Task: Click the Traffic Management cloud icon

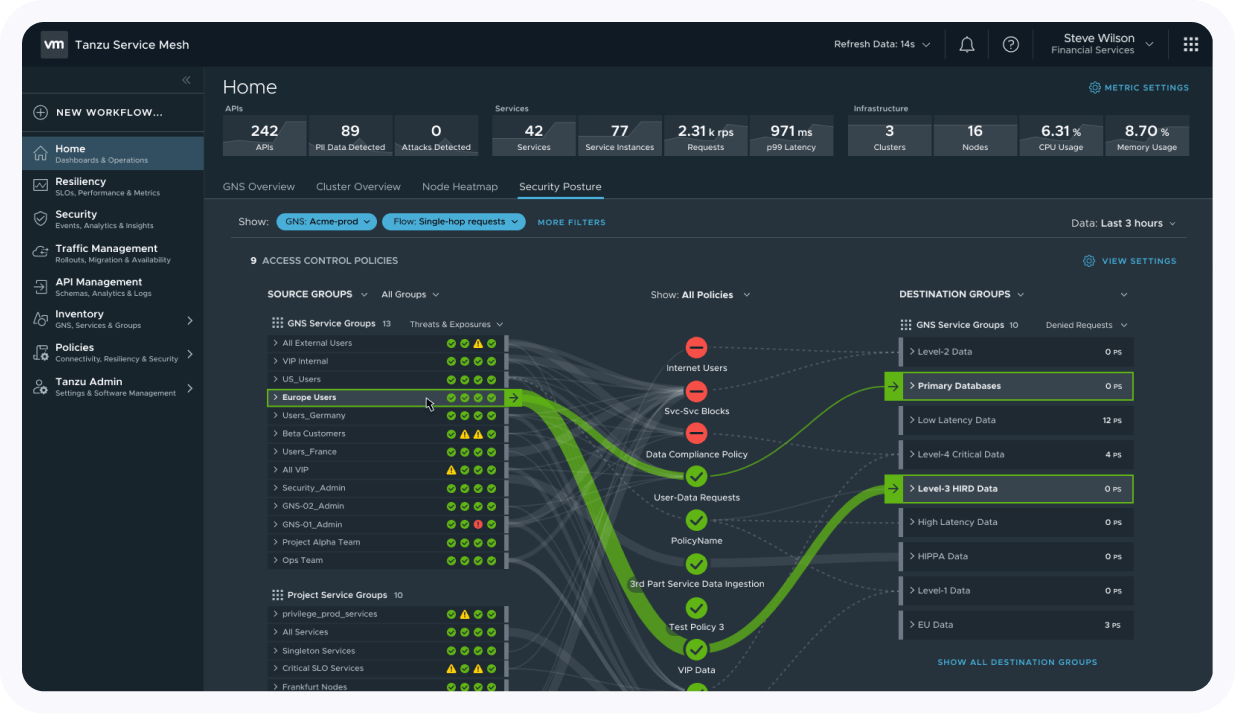Action: click(x=41, y=252)
